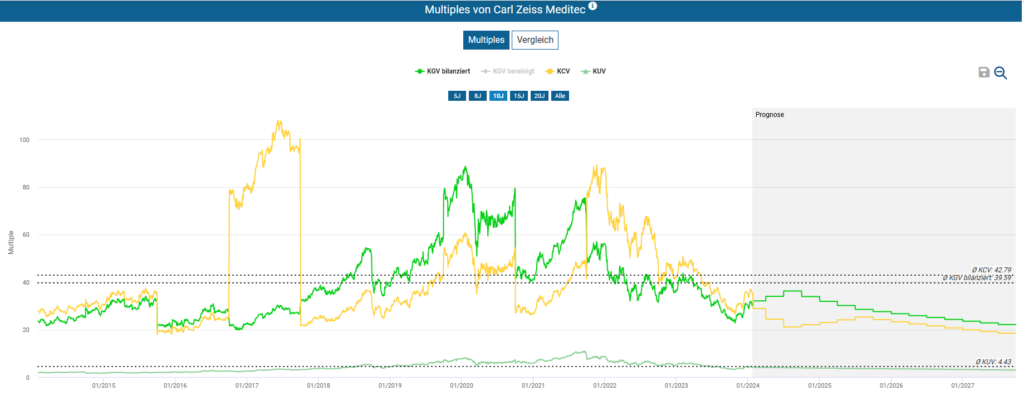Click the Prognose label in forecast area
1024x396 pixels.
tap(769, 114)
